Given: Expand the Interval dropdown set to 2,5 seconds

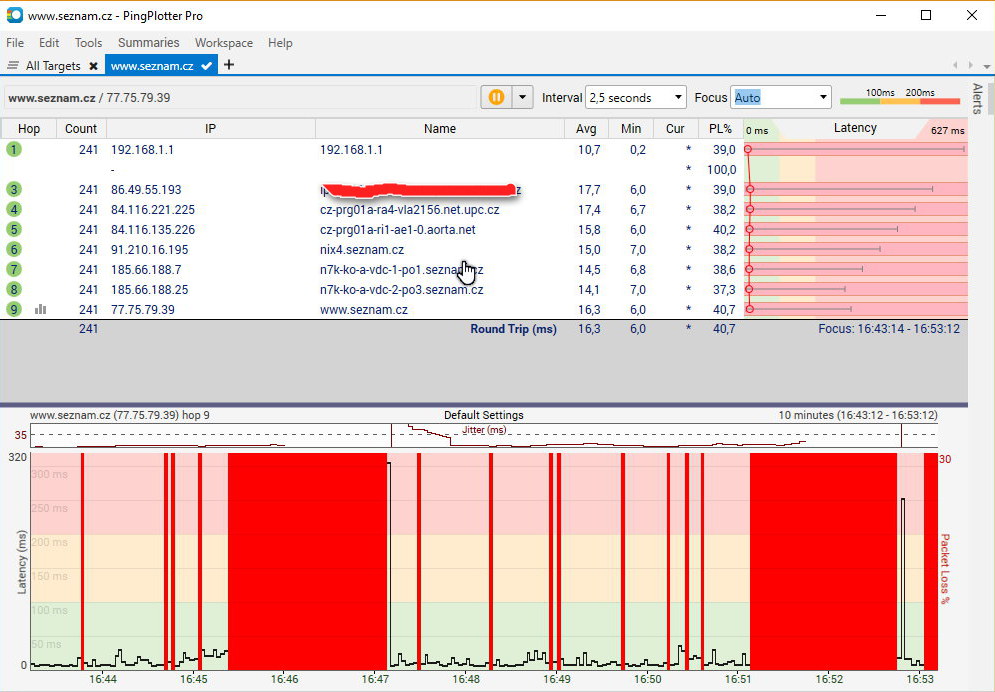Looking at the screenshot, I should point(678,97).
